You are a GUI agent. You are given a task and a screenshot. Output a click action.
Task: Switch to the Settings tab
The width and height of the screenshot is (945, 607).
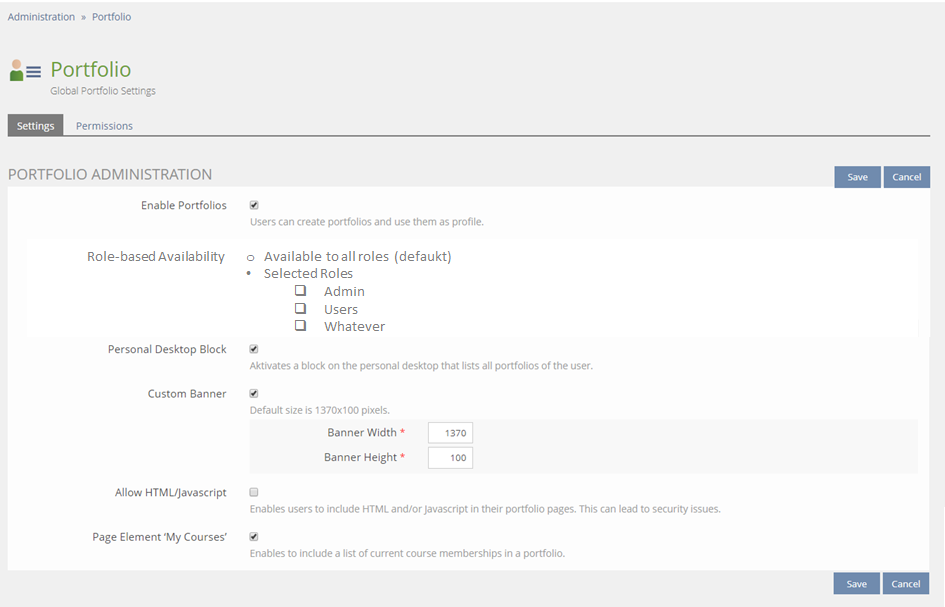(35, 126)
